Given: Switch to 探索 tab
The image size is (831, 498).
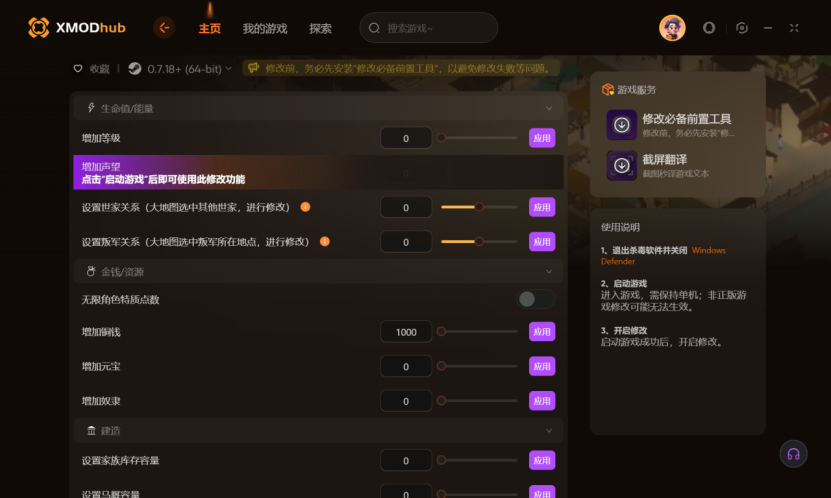Looking at the screenshot, I should click(321, 29).
